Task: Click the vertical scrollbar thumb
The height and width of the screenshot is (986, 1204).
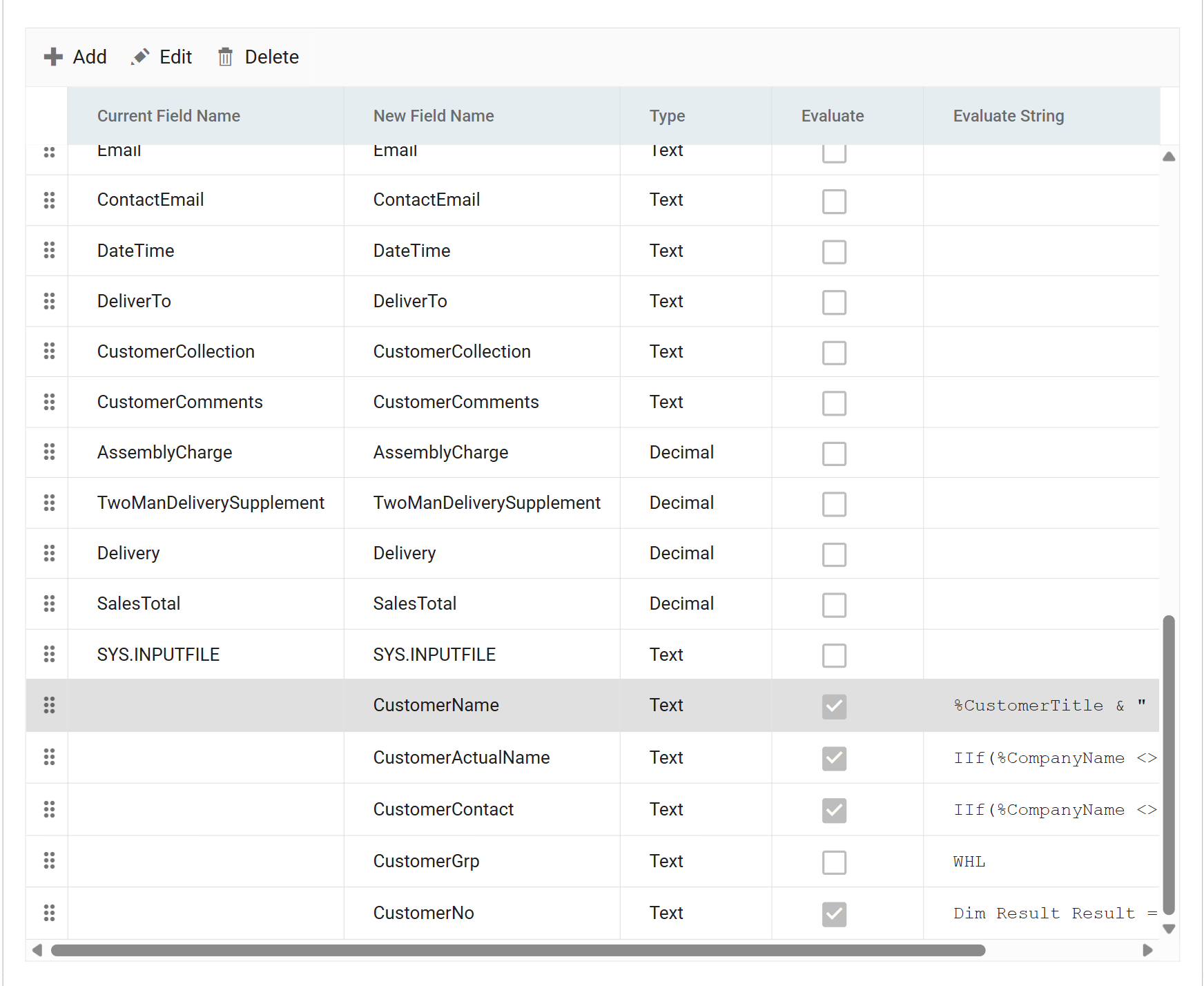Action: point(1169,765)
